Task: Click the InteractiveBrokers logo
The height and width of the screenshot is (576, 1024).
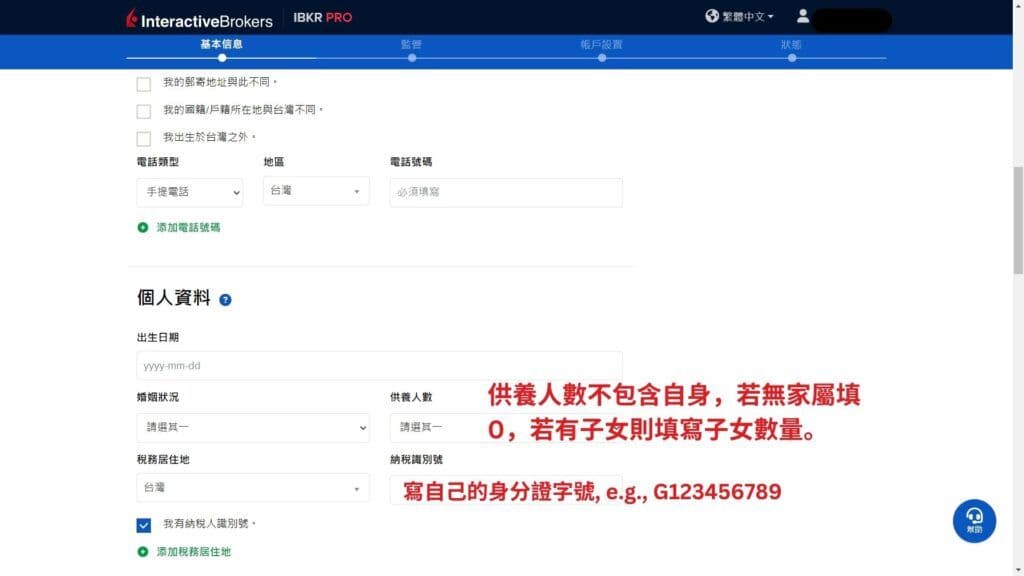Action: [x=199, y=17]
